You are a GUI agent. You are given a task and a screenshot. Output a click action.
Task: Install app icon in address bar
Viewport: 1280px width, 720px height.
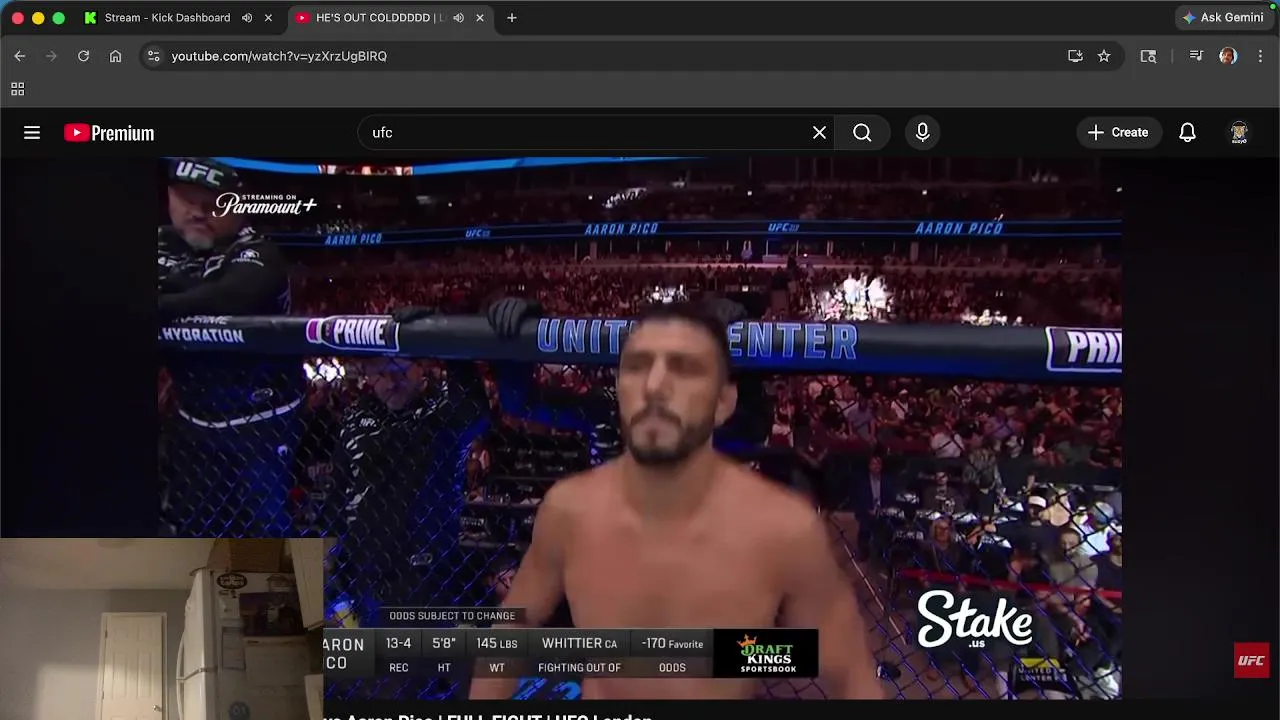(1075, 56)
